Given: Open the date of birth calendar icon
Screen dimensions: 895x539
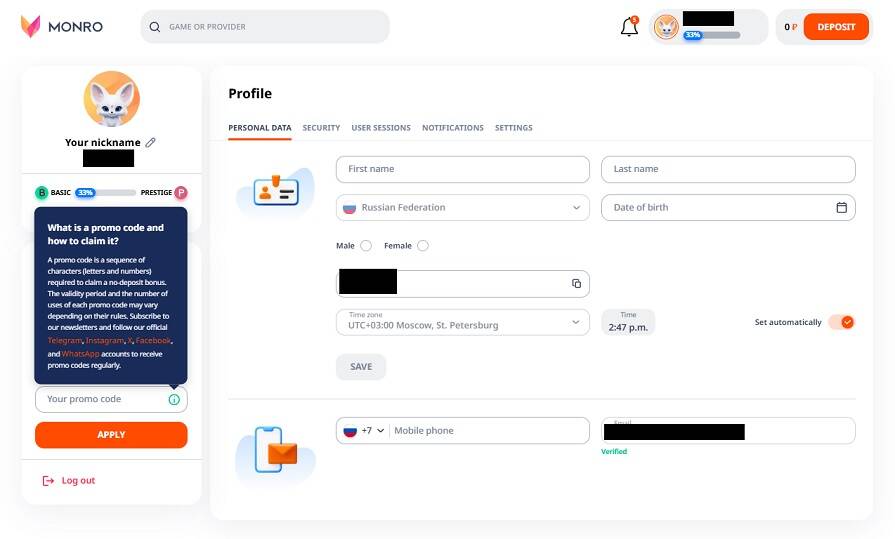Looking at the screenshot, I should [x=841, y=207].
